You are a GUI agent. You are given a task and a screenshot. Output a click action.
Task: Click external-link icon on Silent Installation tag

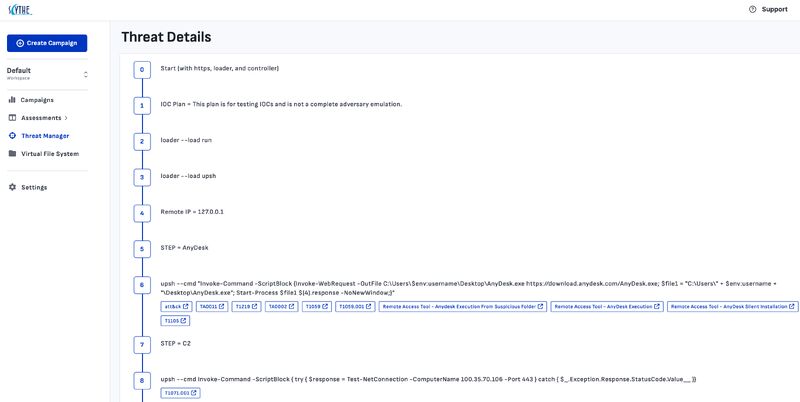pos(792,307)
